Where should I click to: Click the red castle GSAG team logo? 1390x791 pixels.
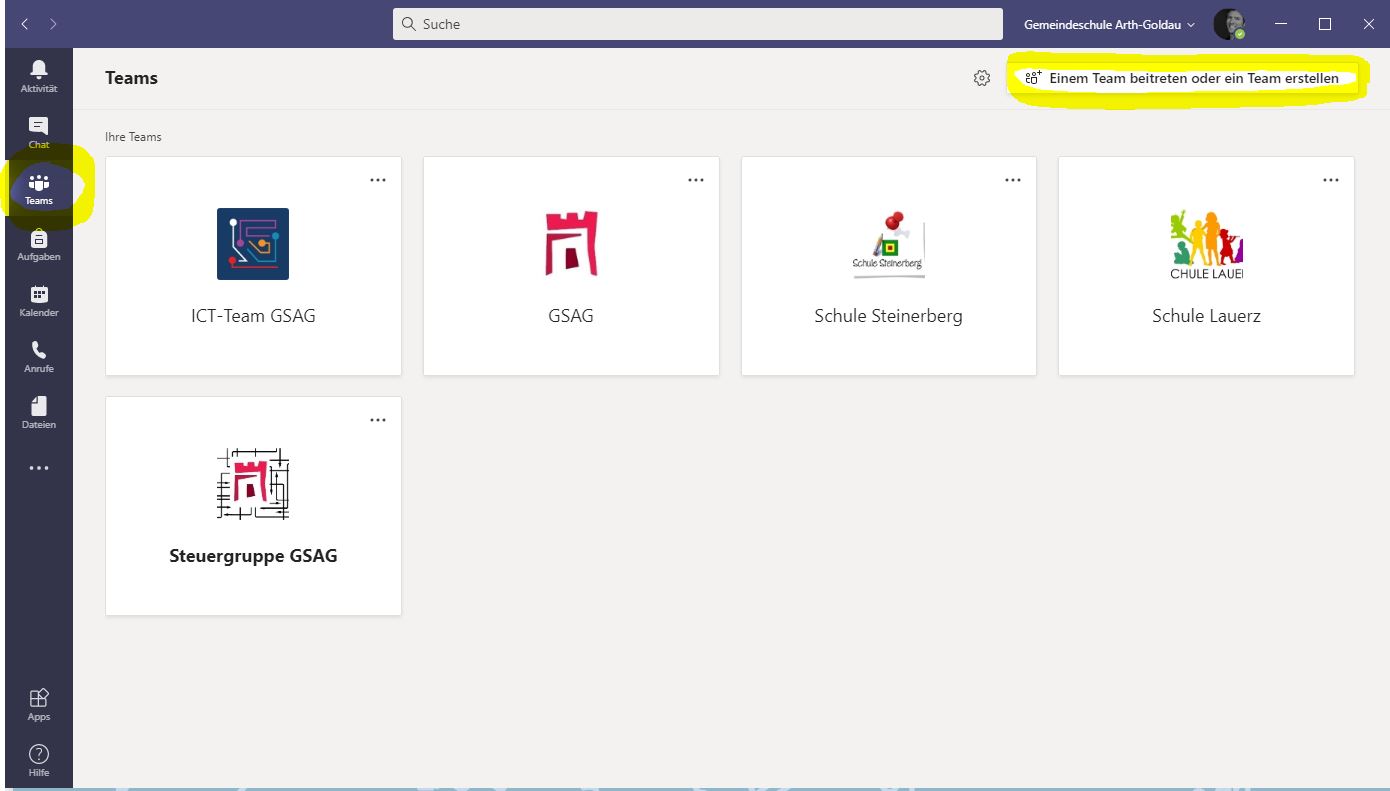(x=571, y=244)
